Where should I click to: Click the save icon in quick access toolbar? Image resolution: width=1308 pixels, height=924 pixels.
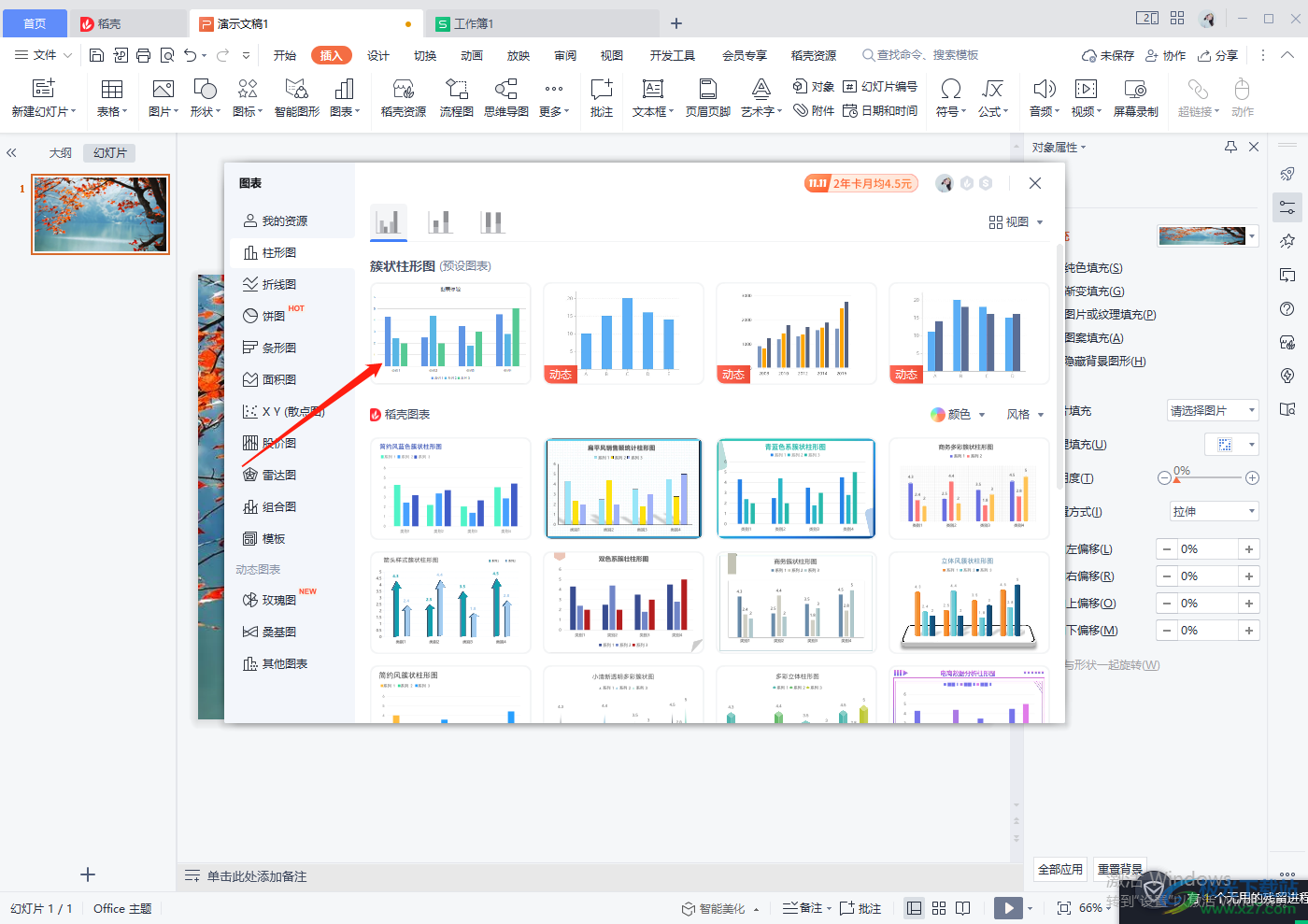[x=96, y=55]
